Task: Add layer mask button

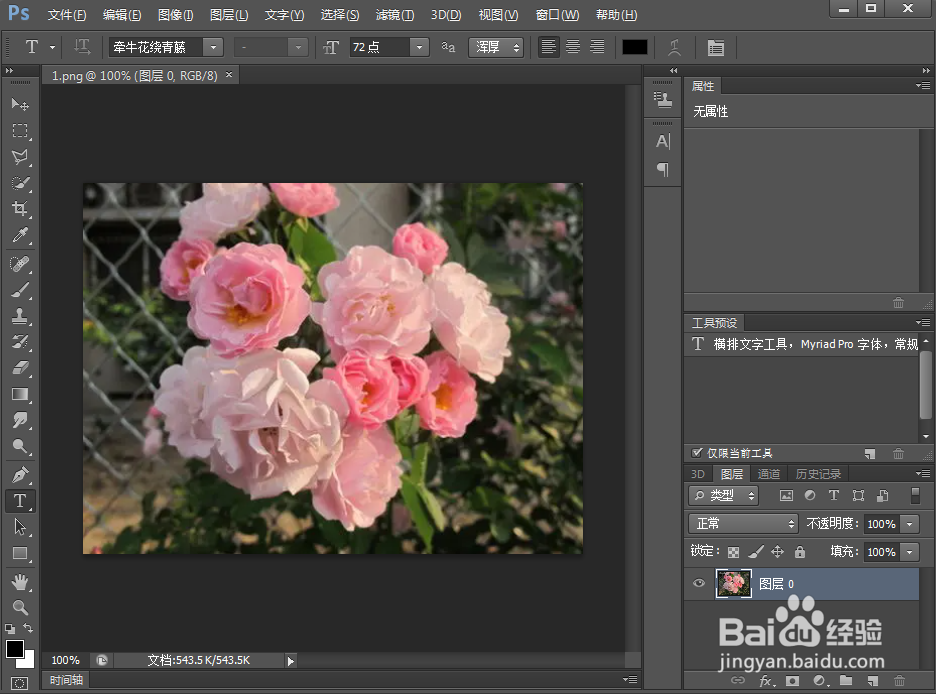Action: [792, 681]
